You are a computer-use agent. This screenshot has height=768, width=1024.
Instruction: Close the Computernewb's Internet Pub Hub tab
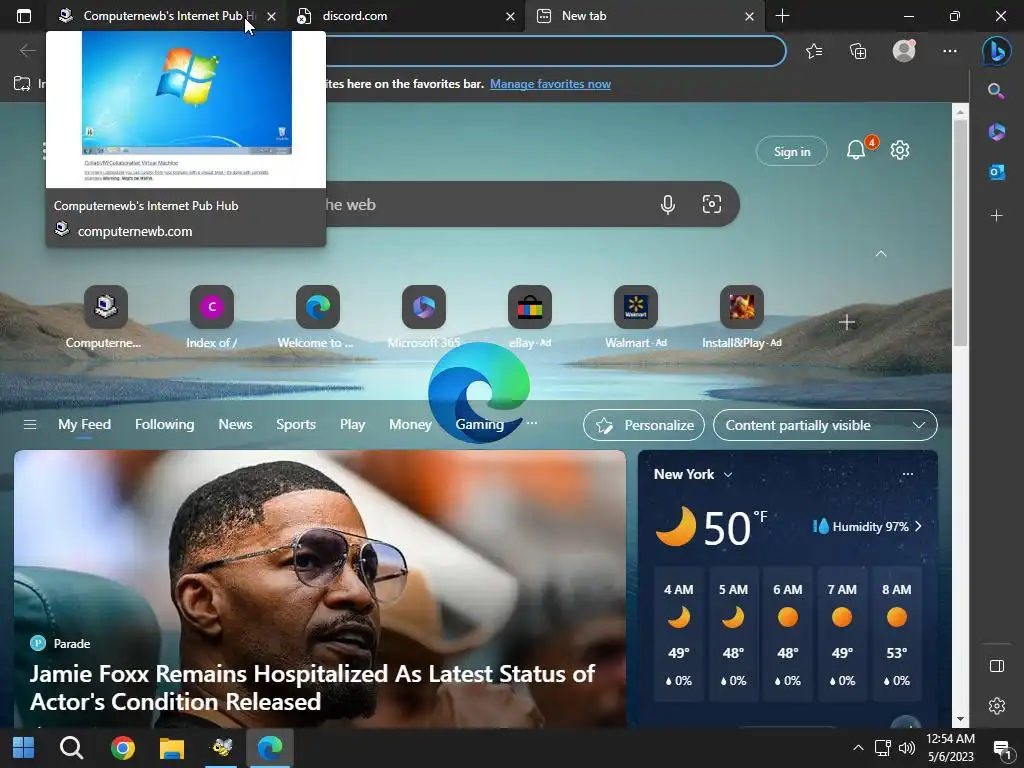[x=271, y=16]
